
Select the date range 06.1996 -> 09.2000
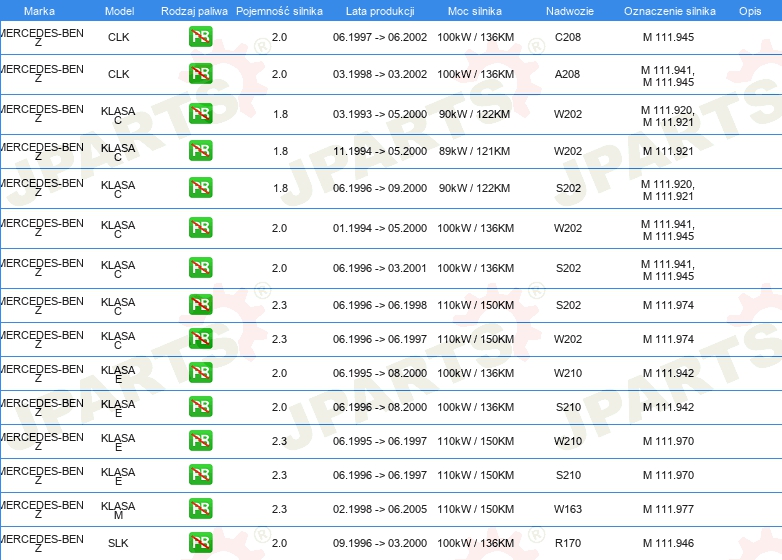coord(380,187)
